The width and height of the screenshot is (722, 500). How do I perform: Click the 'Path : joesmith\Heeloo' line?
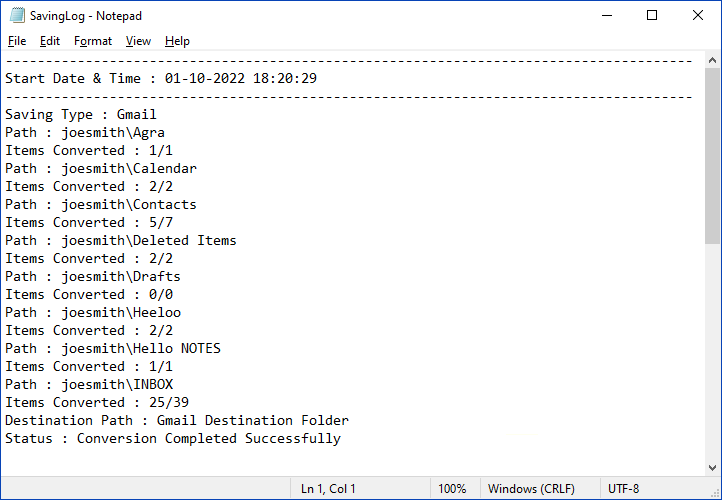[93, 312]
